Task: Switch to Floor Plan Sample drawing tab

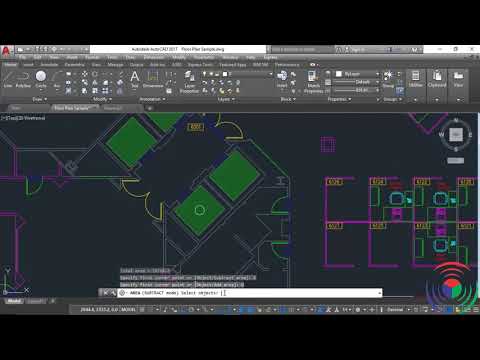Action: pos(75,108)
